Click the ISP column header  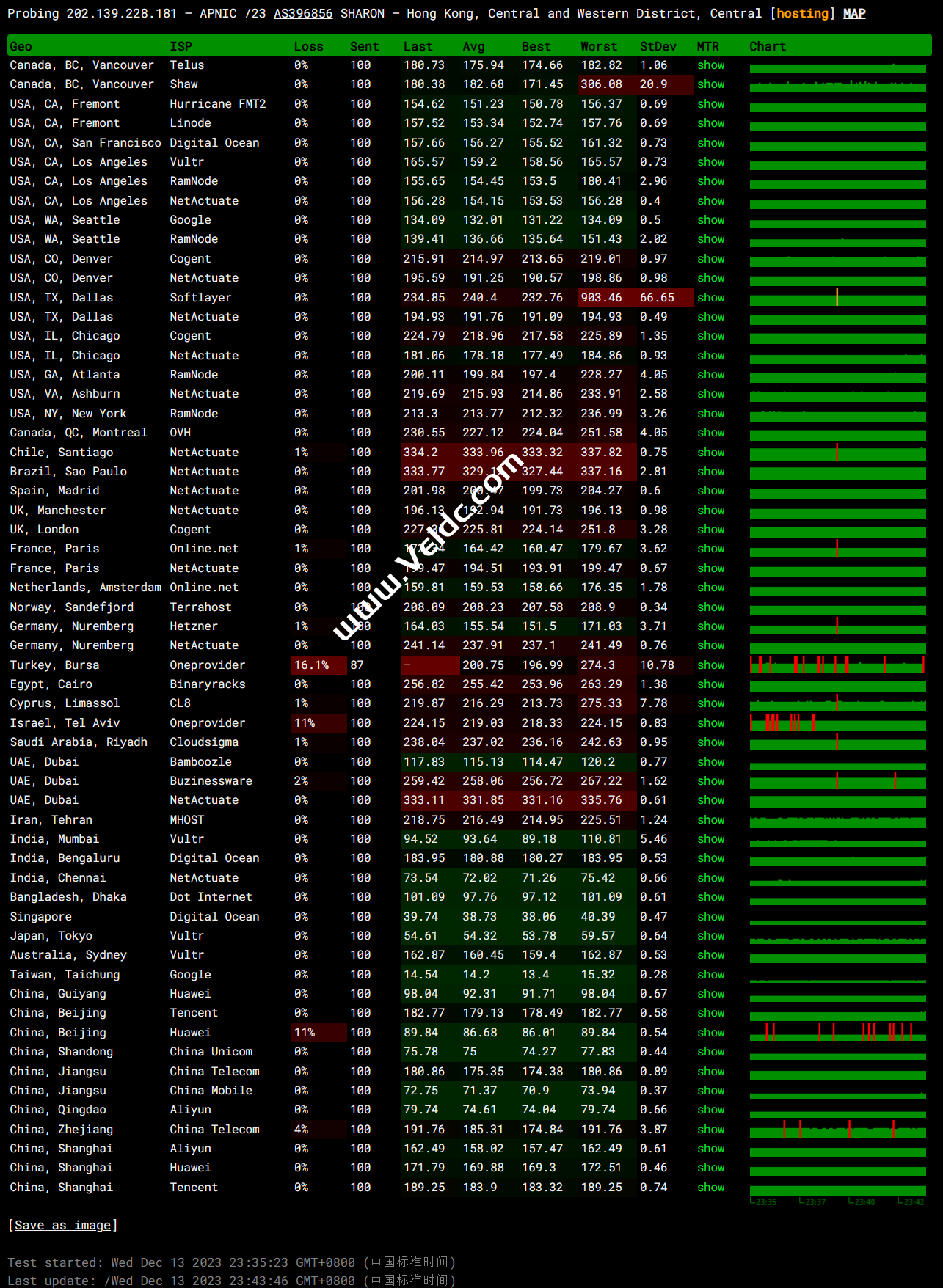(x=181, y=46)
